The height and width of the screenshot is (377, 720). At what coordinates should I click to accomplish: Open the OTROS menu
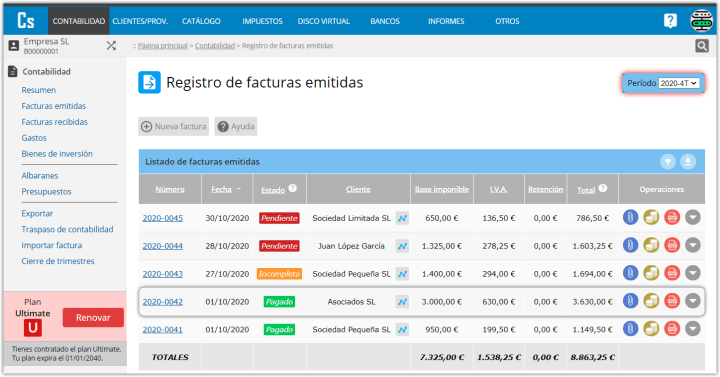pos(507,21)
